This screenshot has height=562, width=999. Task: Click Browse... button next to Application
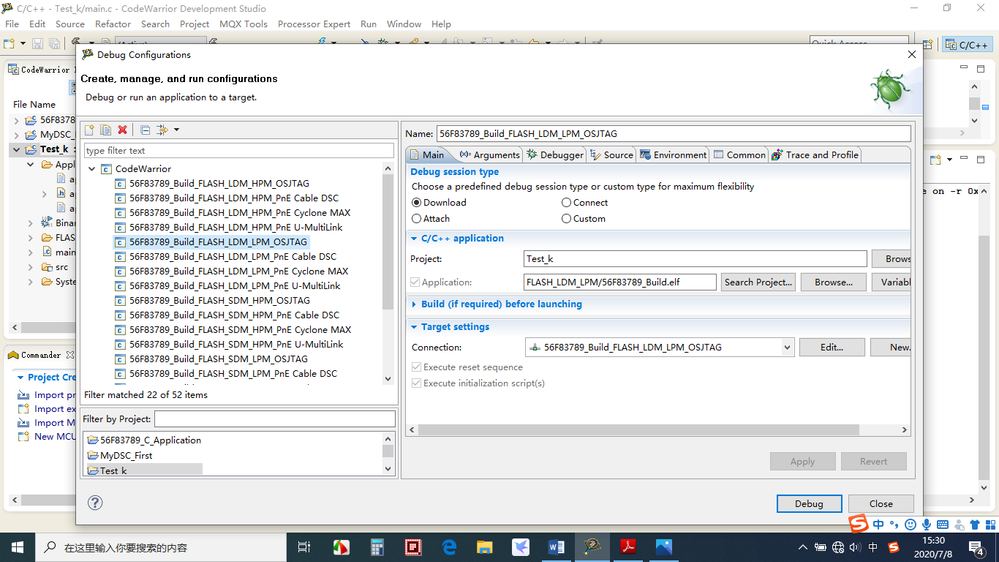833,282
